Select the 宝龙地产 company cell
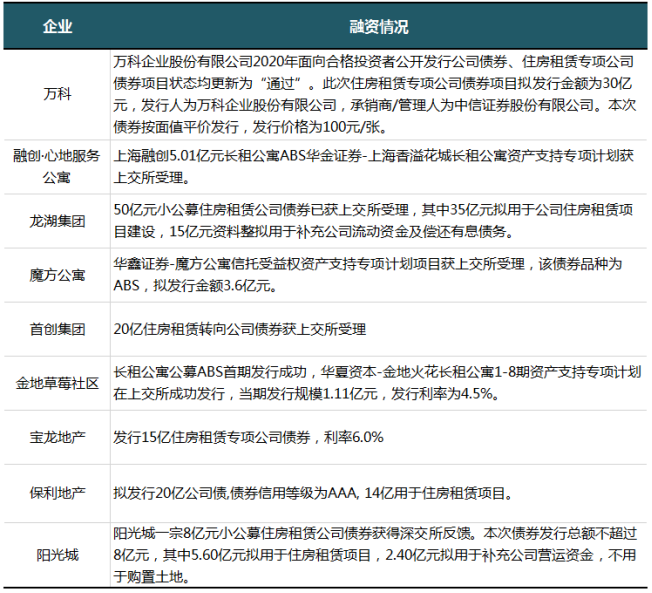 57,437
